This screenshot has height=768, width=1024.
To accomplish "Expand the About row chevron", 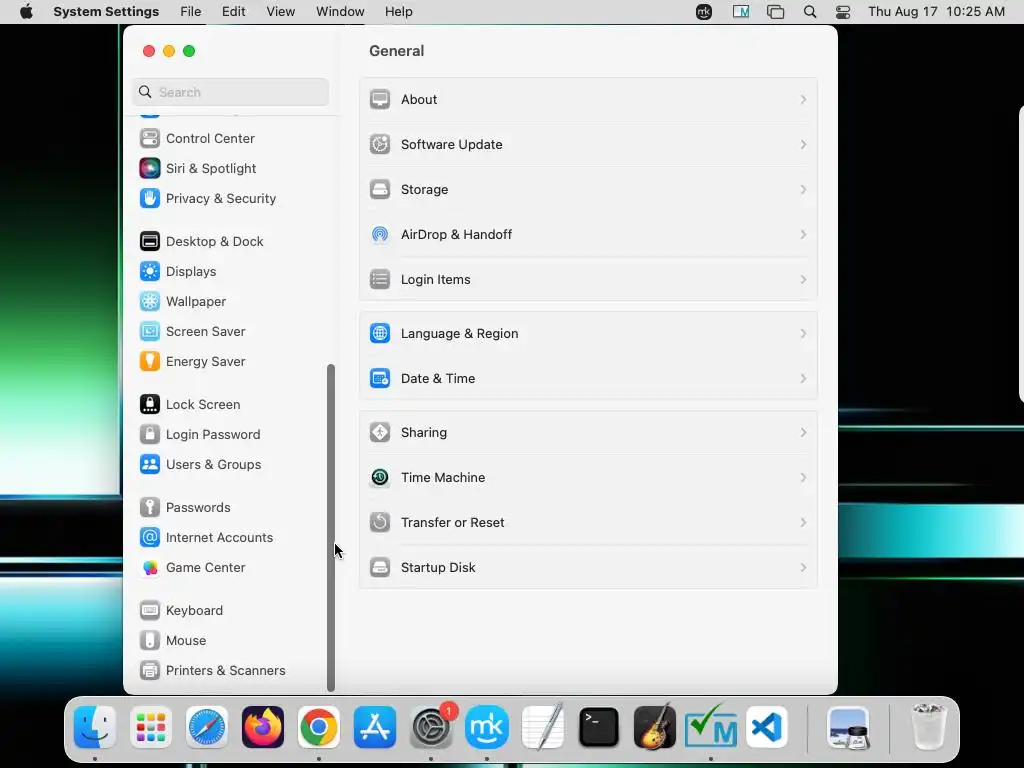I will tap(803, 99).
